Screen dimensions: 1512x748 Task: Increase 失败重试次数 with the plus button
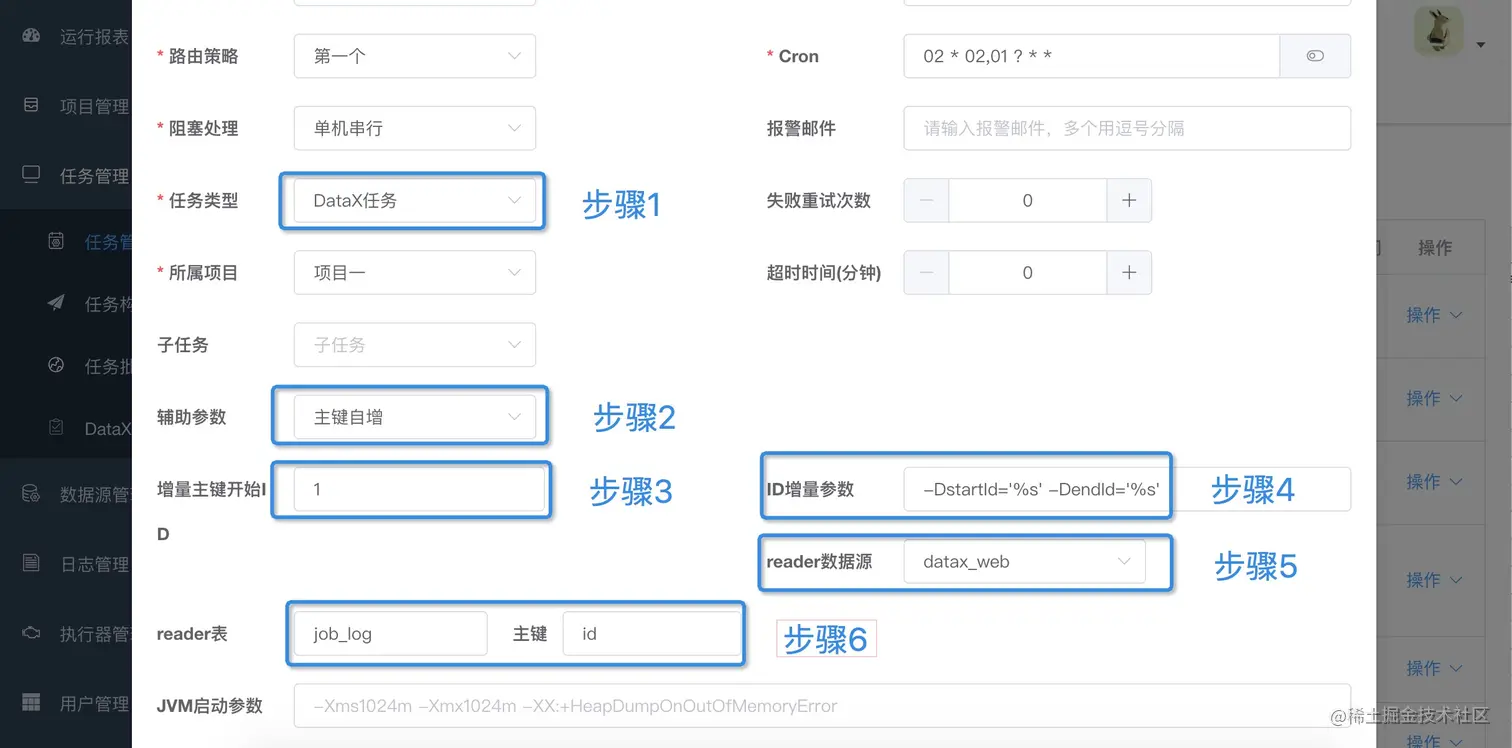1129,200
